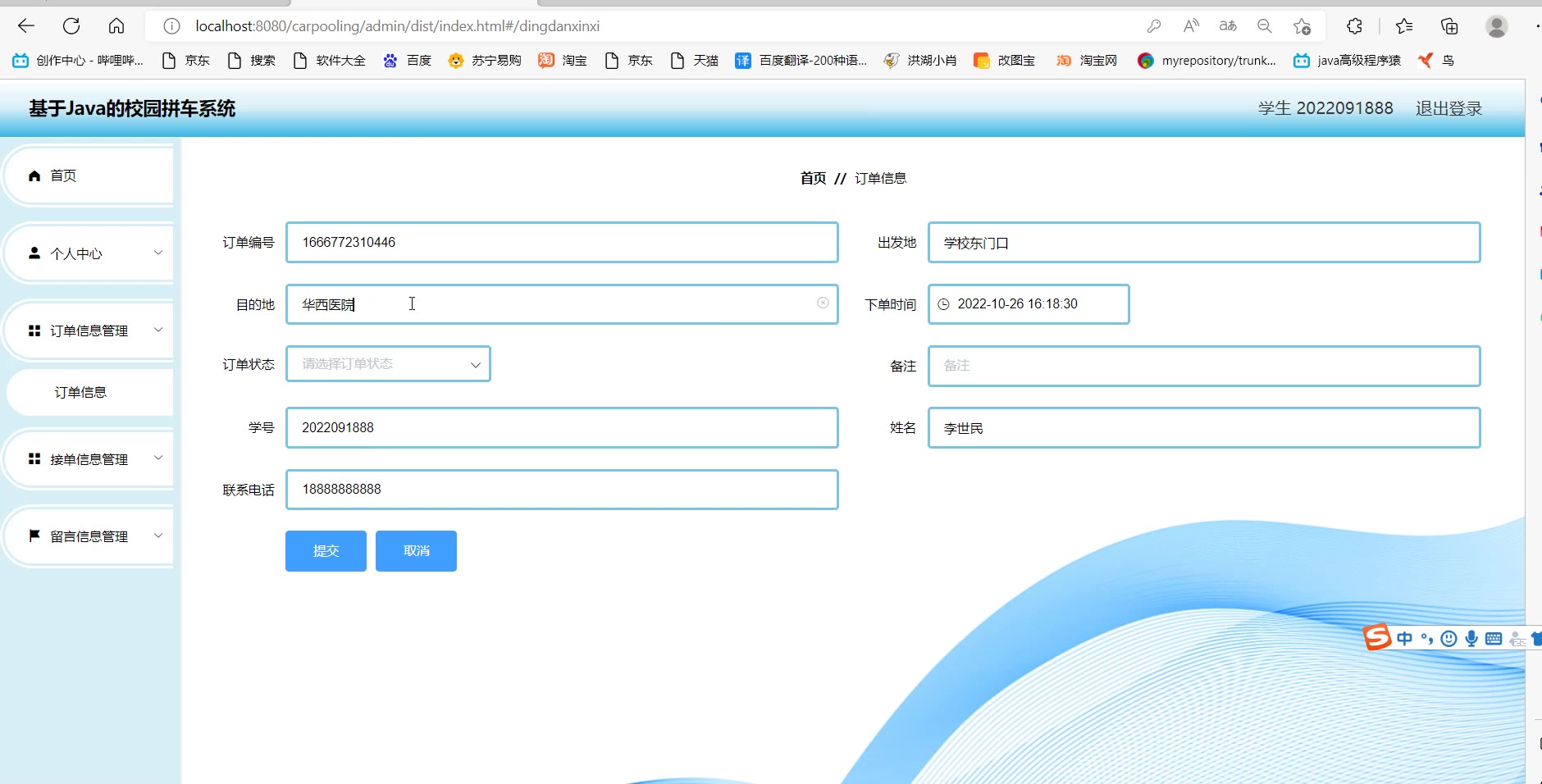Open the java高级程序猿 bookmark
This screenshot has width=1542, height=784.
click(1347, 61)
